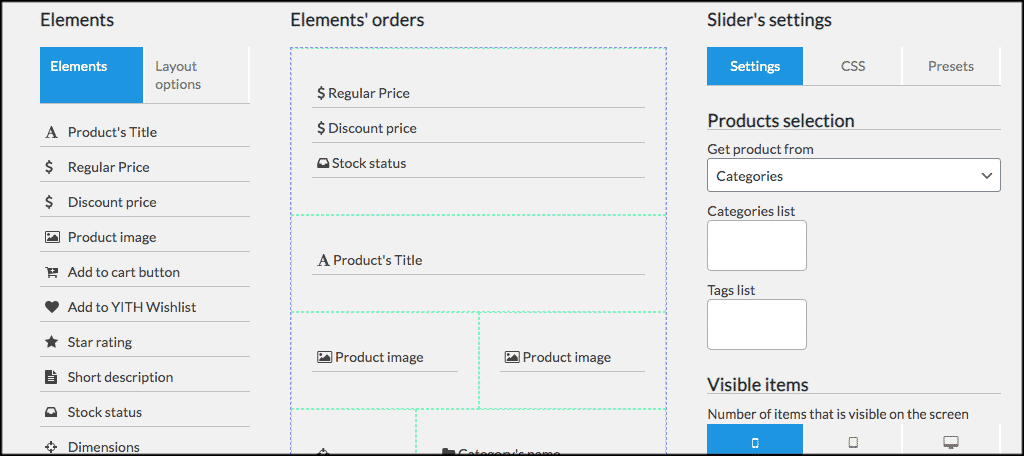Click the dollar icon beside Regular Price element
1024x456 pixels.
pos(49,167)
